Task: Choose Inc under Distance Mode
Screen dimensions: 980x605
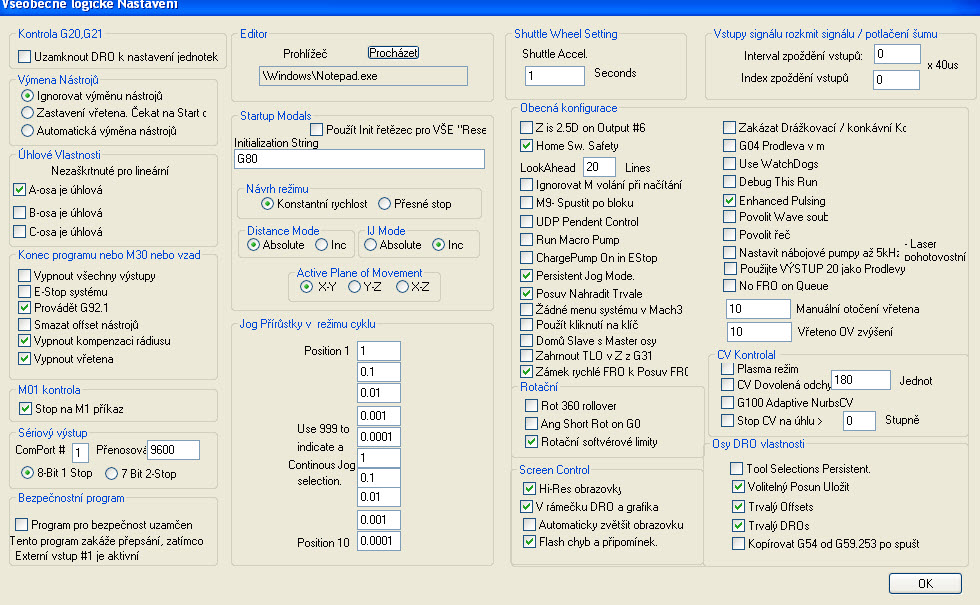Action: [x=322, y=245]
